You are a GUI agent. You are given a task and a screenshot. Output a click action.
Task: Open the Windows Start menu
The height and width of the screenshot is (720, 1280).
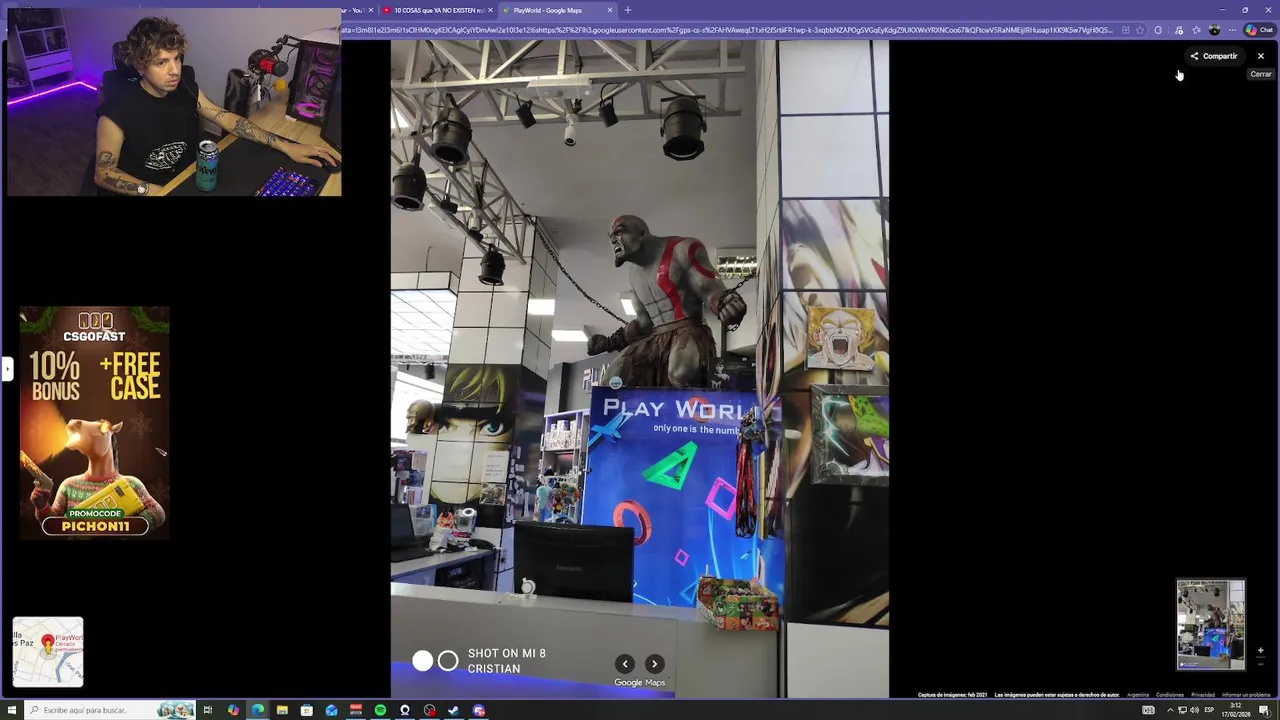tap(13, 710)
